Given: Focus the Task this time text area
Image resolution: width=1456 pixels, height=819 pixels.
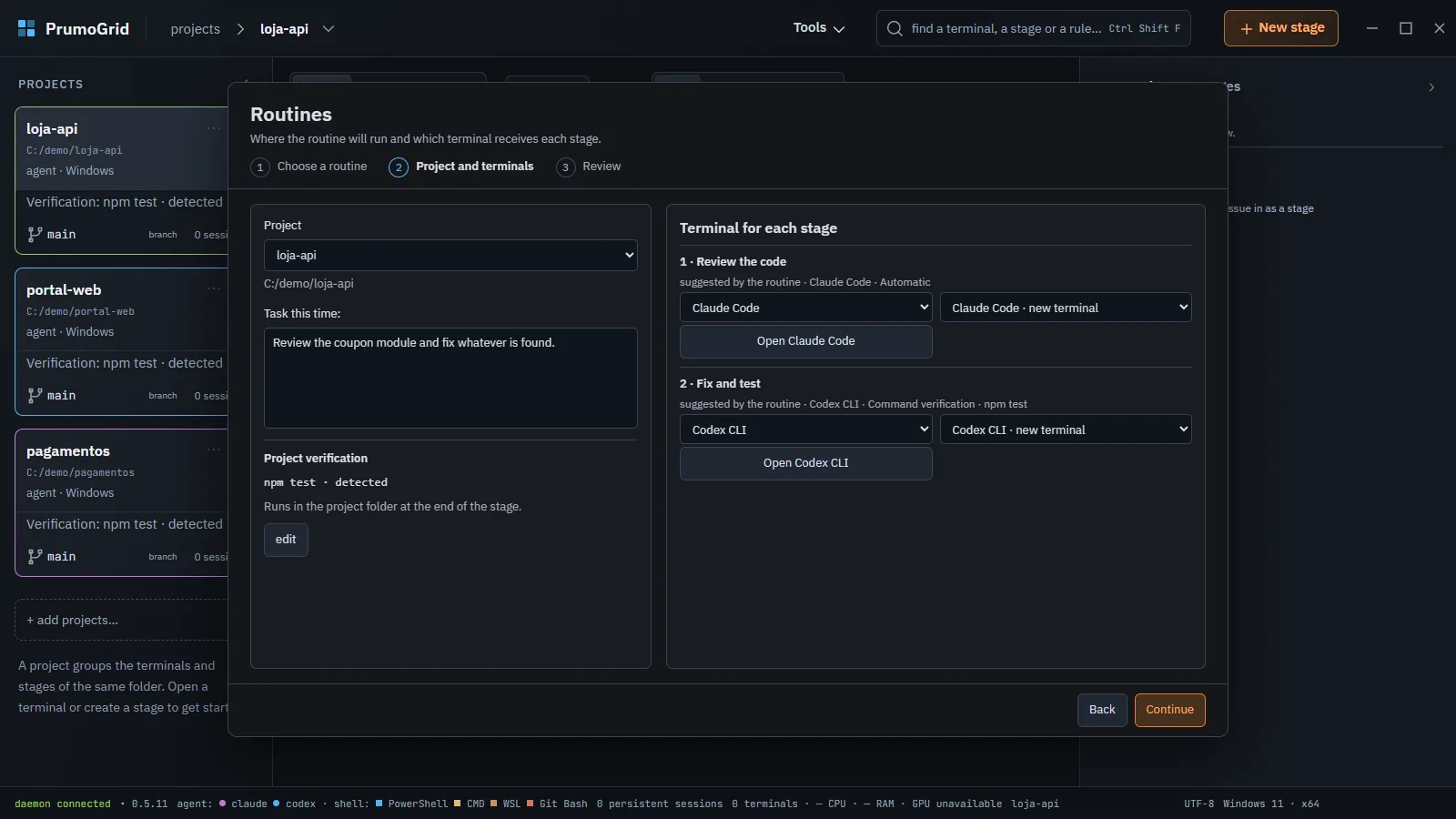Looking at the screenshot, I should [x=450, y=378].
